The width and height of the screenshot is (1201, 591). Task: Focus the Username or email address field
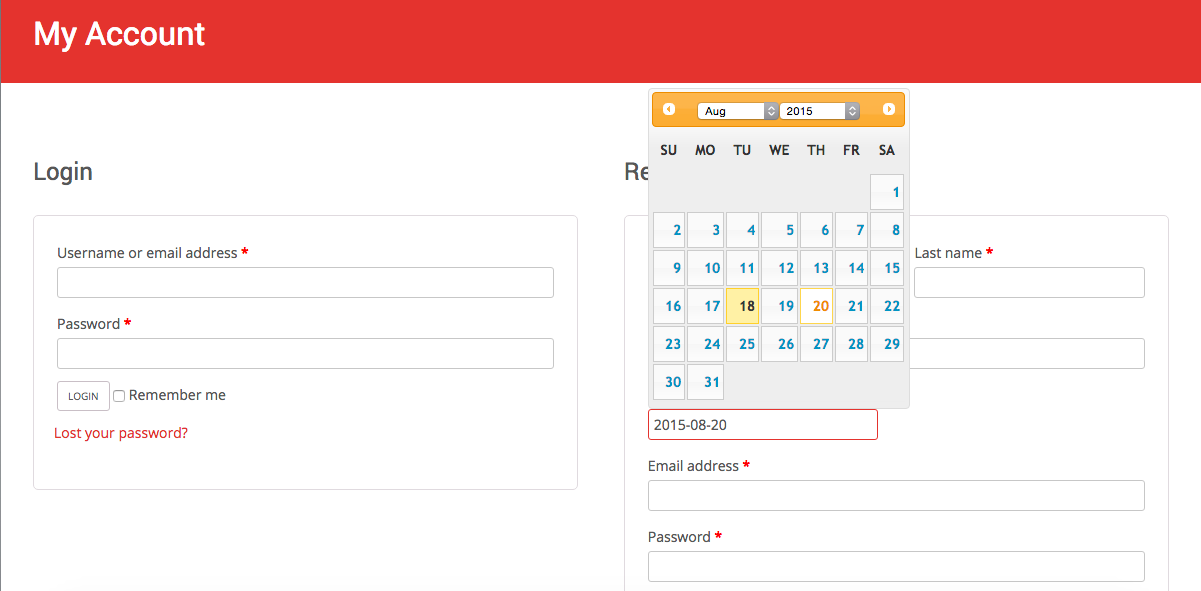[x=305, y=283]
